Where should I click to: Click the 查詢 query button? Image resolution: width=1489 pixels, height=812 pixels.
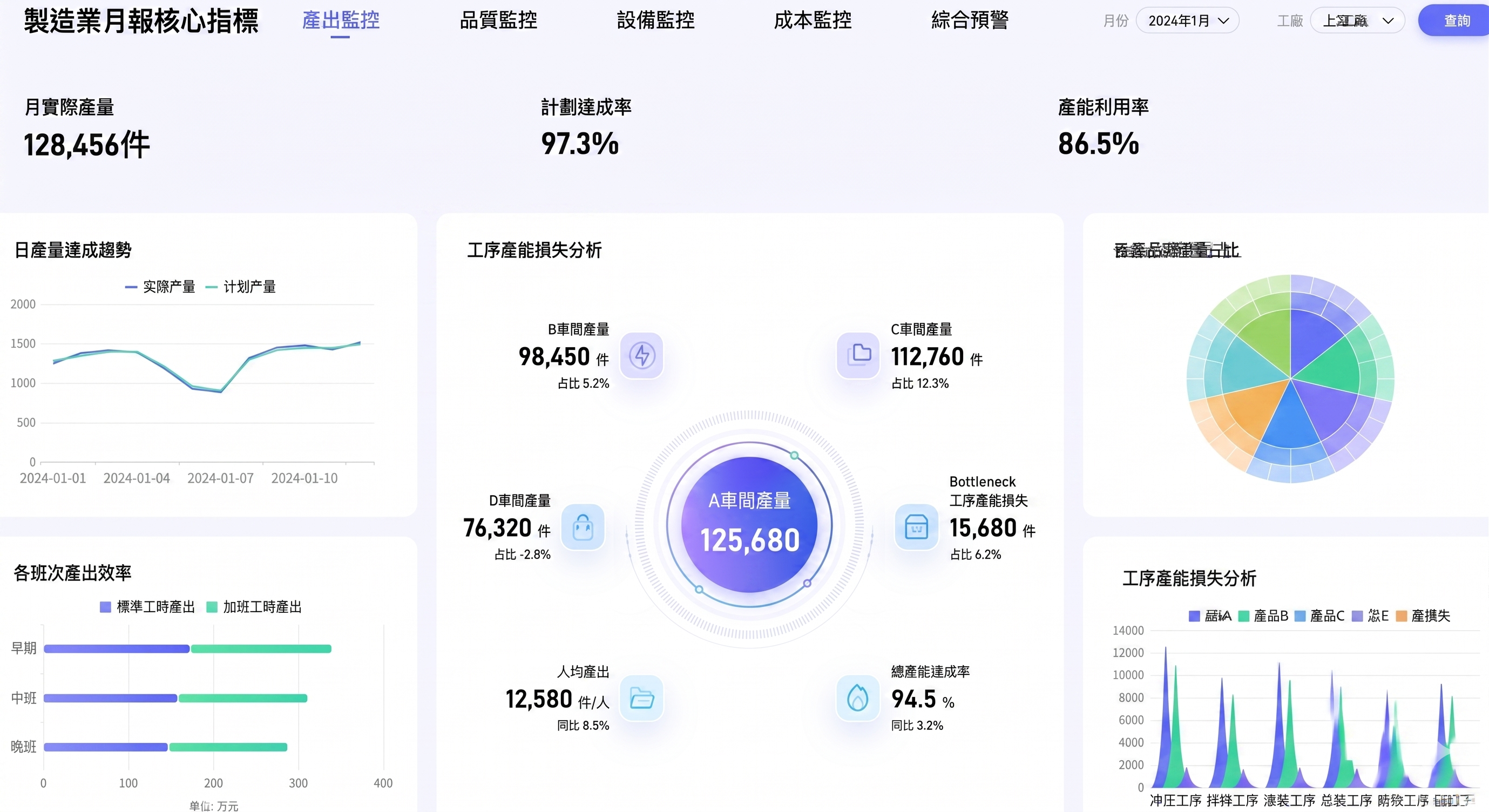pos(1456,21)
